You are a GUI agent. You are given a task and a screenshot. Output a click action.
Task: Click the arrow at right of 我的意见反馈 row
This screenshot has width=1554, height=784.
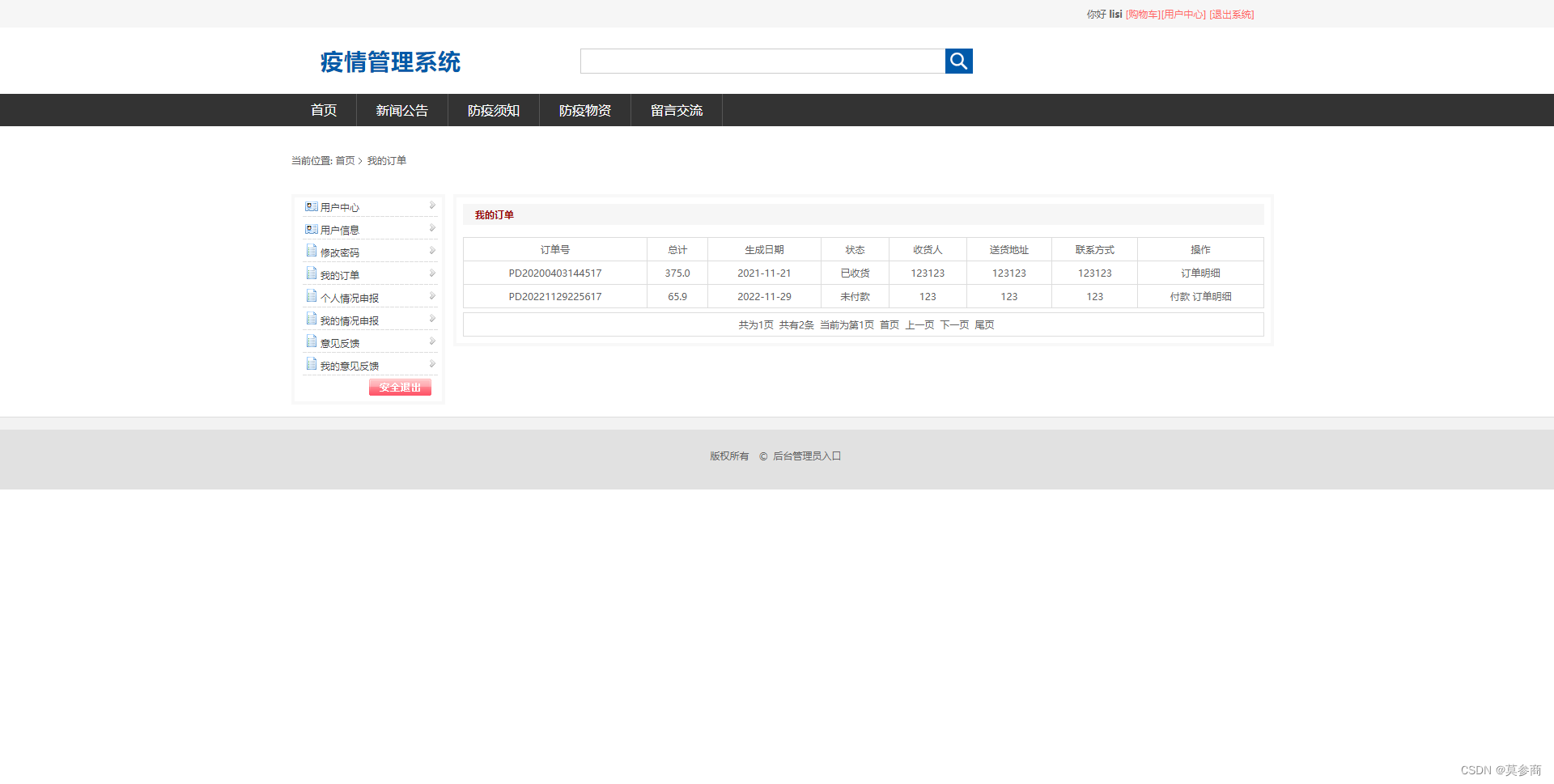432,364
